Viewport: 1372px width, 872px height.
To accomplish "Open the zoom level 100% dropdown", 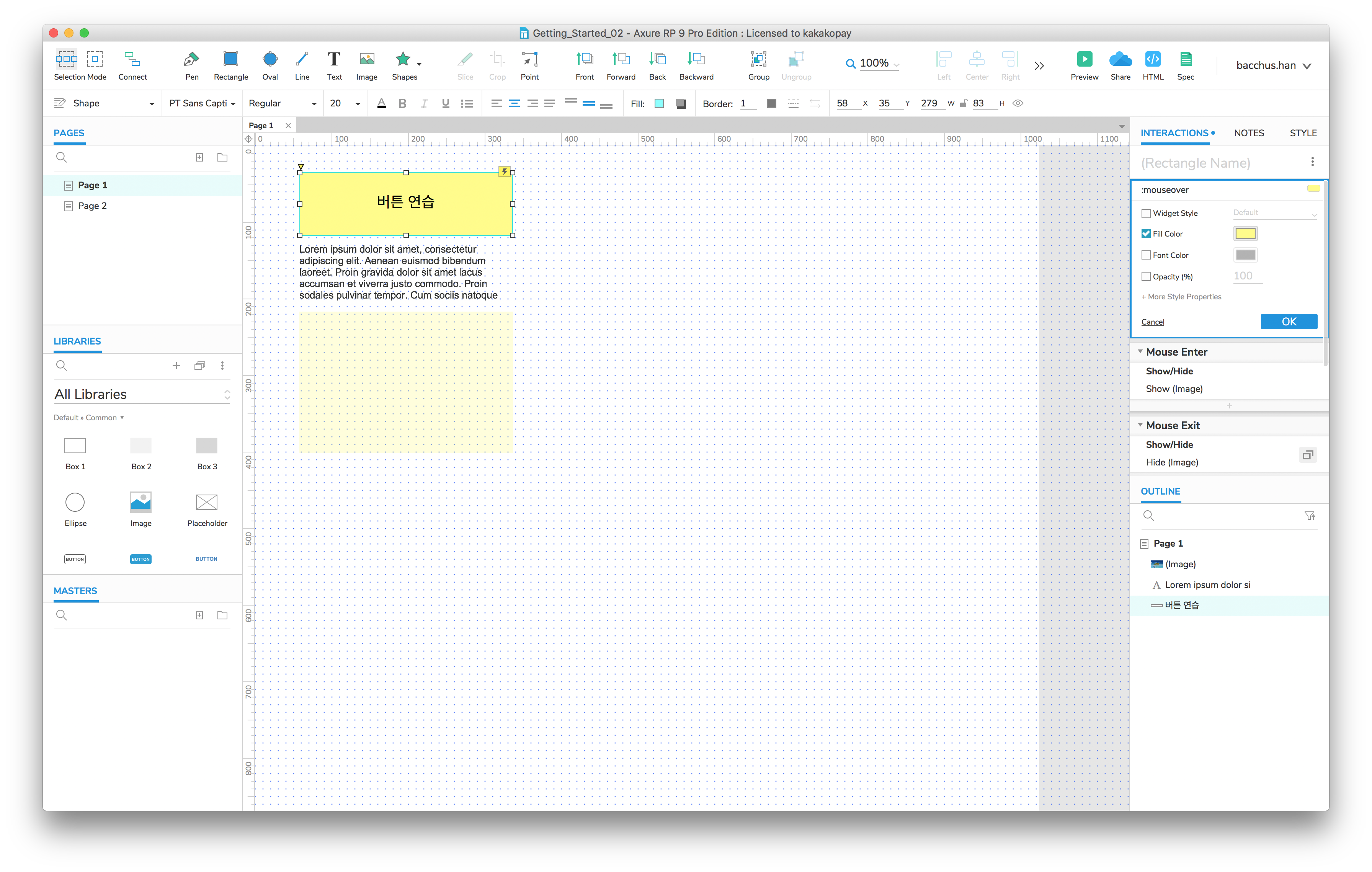I will pos(896,64).
